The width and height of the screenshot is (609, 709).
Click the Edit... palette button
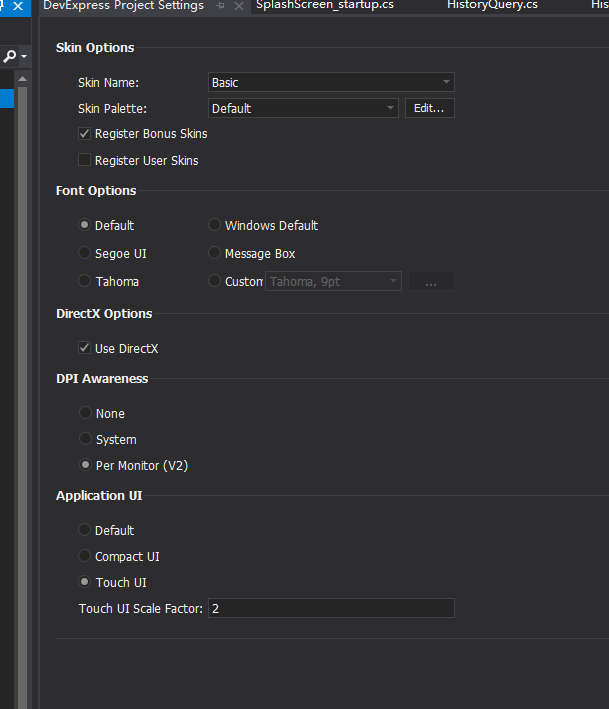430,108
